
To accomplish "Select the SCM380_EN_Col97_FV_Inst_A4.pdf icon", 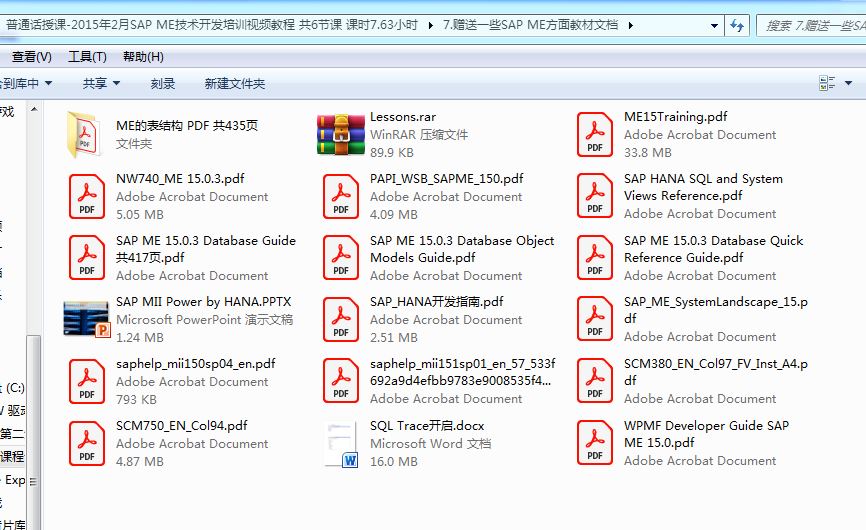I will click(x=595, y=380).
